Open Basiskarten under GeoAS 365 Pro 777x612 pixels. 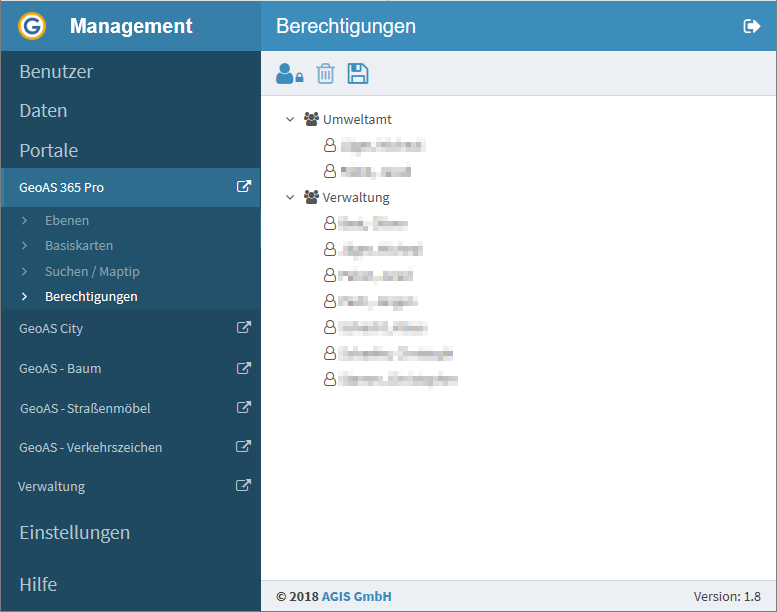click(x=79, y=246)
